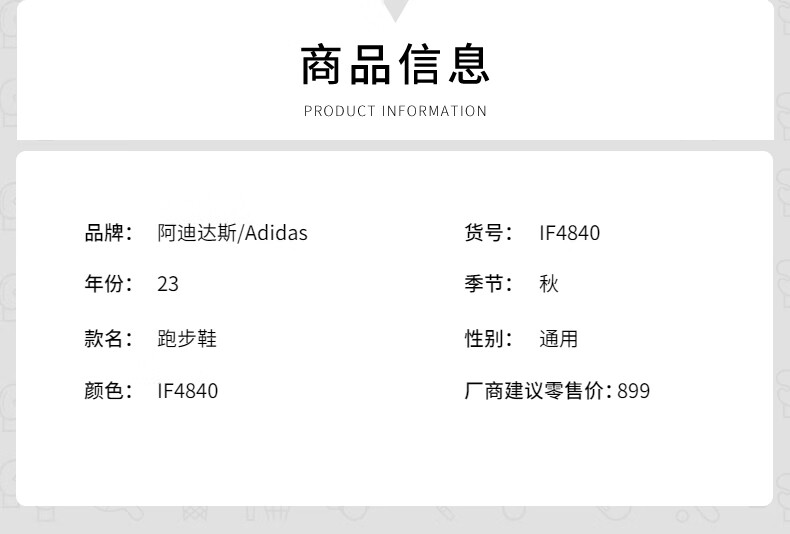
Task: Click the 商品信息 heading
Action: coord(395,64)
